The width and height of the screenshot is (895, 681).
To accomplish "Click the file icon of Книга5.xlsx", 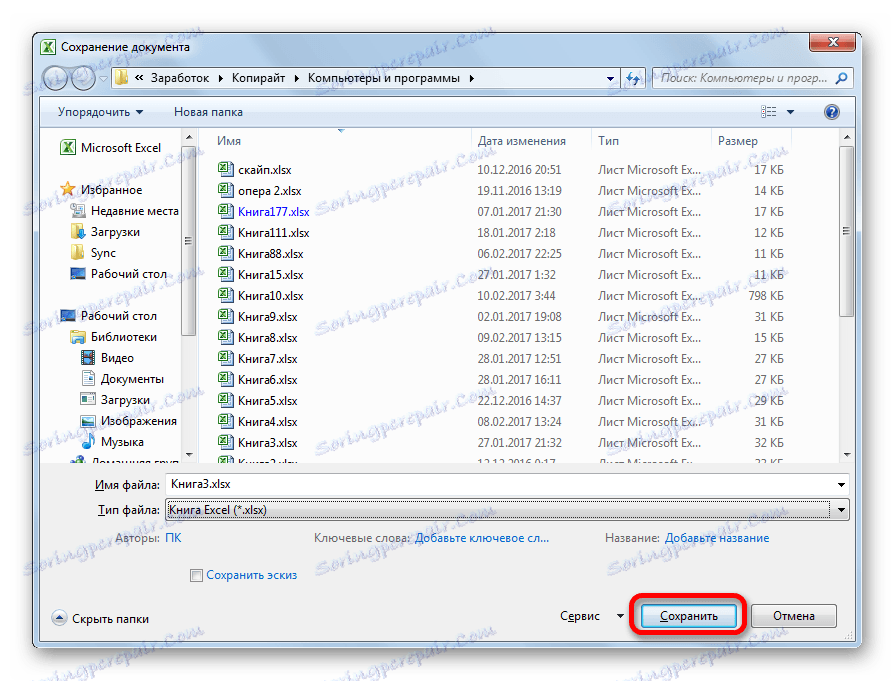I will click(x=225, y=400).
